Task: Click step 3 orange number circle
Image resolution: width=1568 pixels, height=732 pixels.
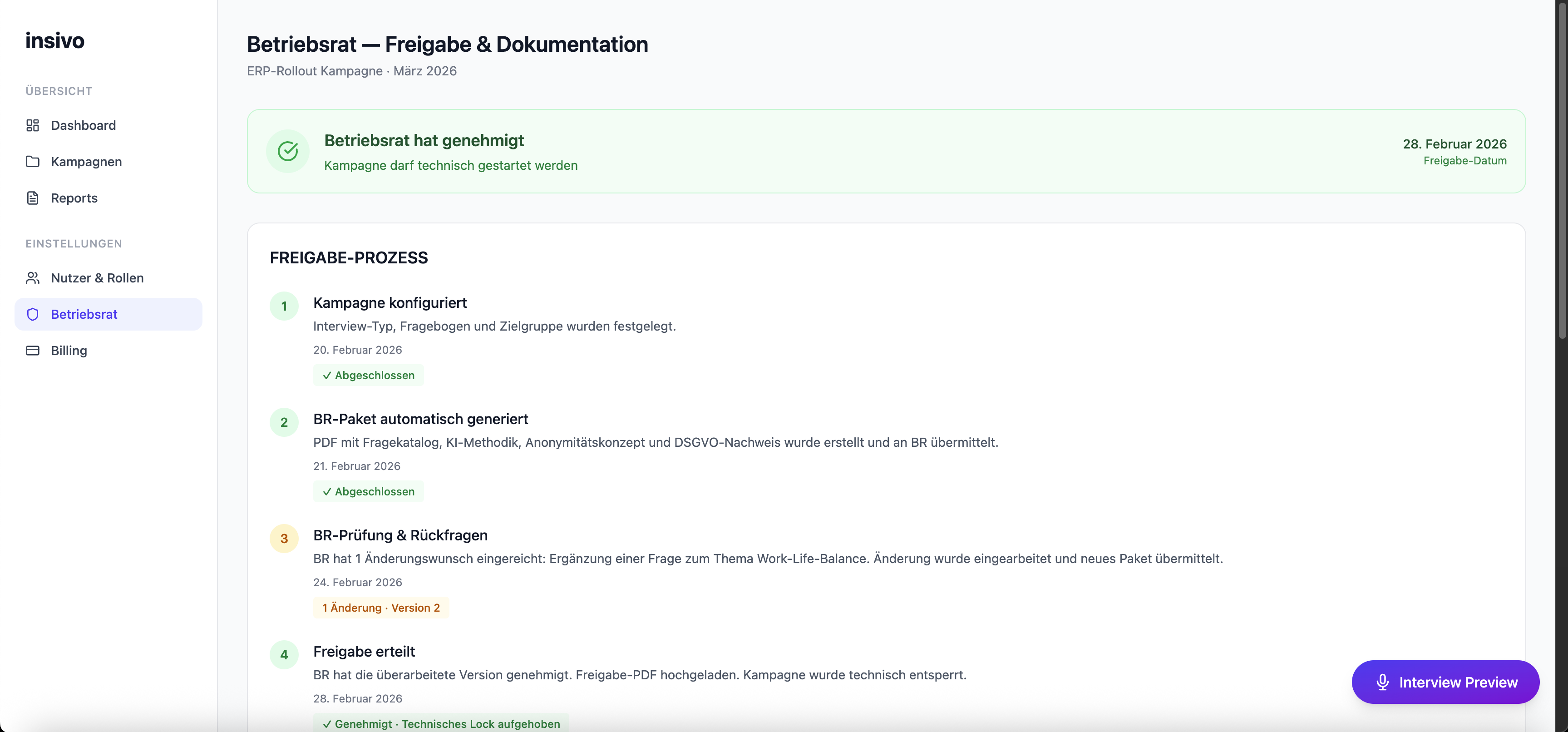Action: coord(284,539)
